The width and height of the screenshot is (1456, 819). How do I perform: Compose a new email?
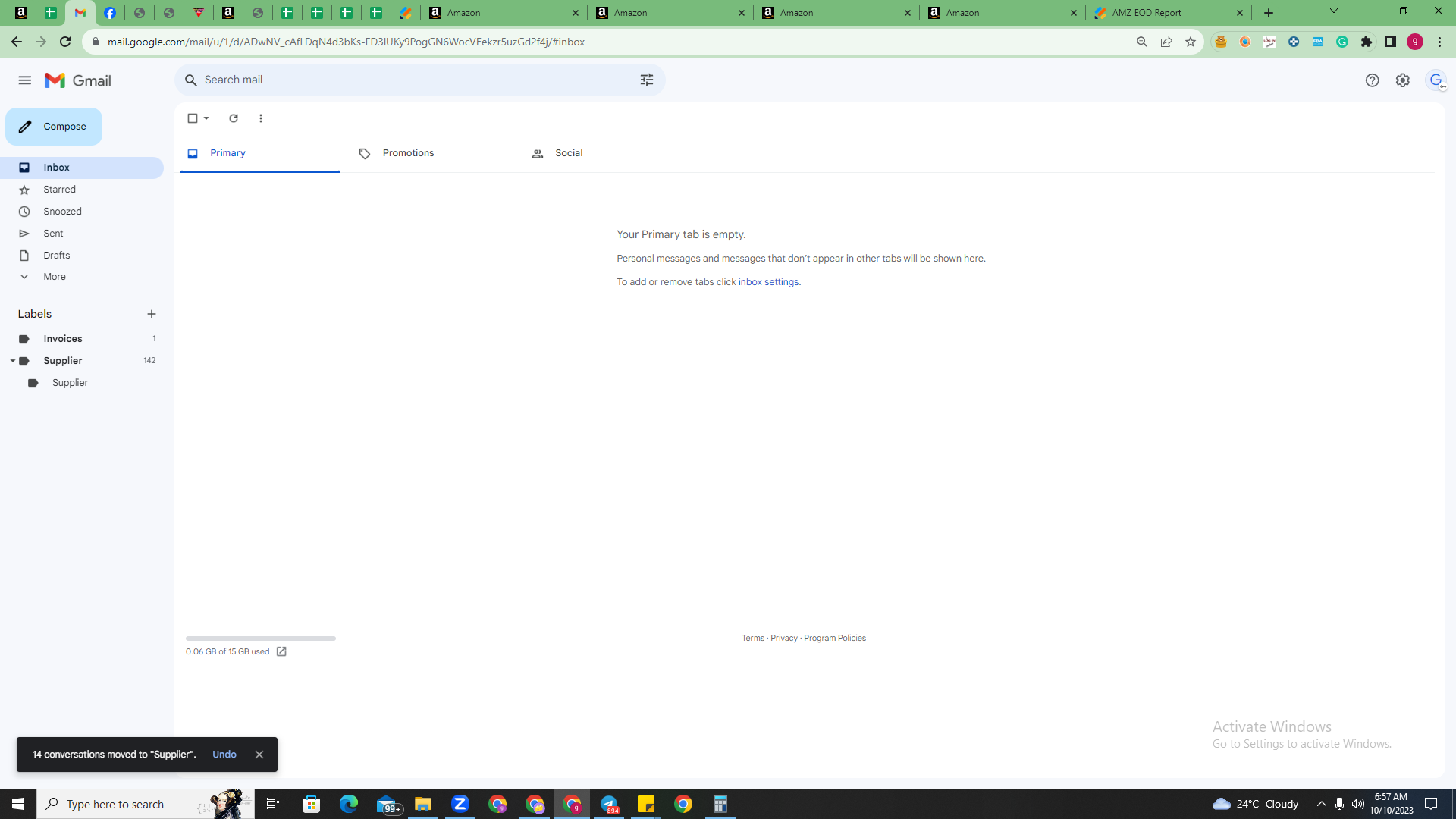coord(54,127)
